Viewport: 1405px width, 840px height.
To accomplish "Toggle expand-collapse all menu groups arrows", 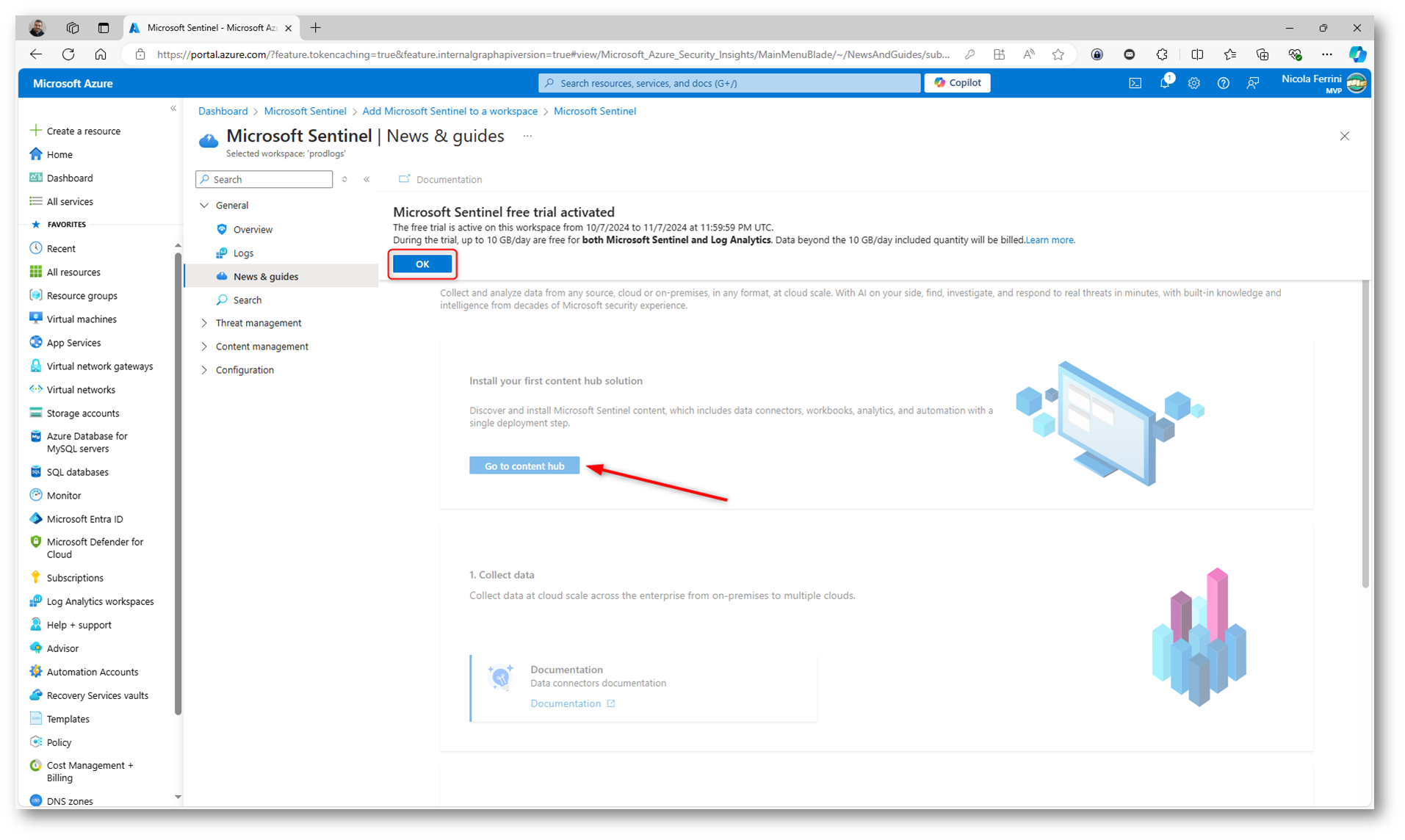I will click(x=344, y=180).
